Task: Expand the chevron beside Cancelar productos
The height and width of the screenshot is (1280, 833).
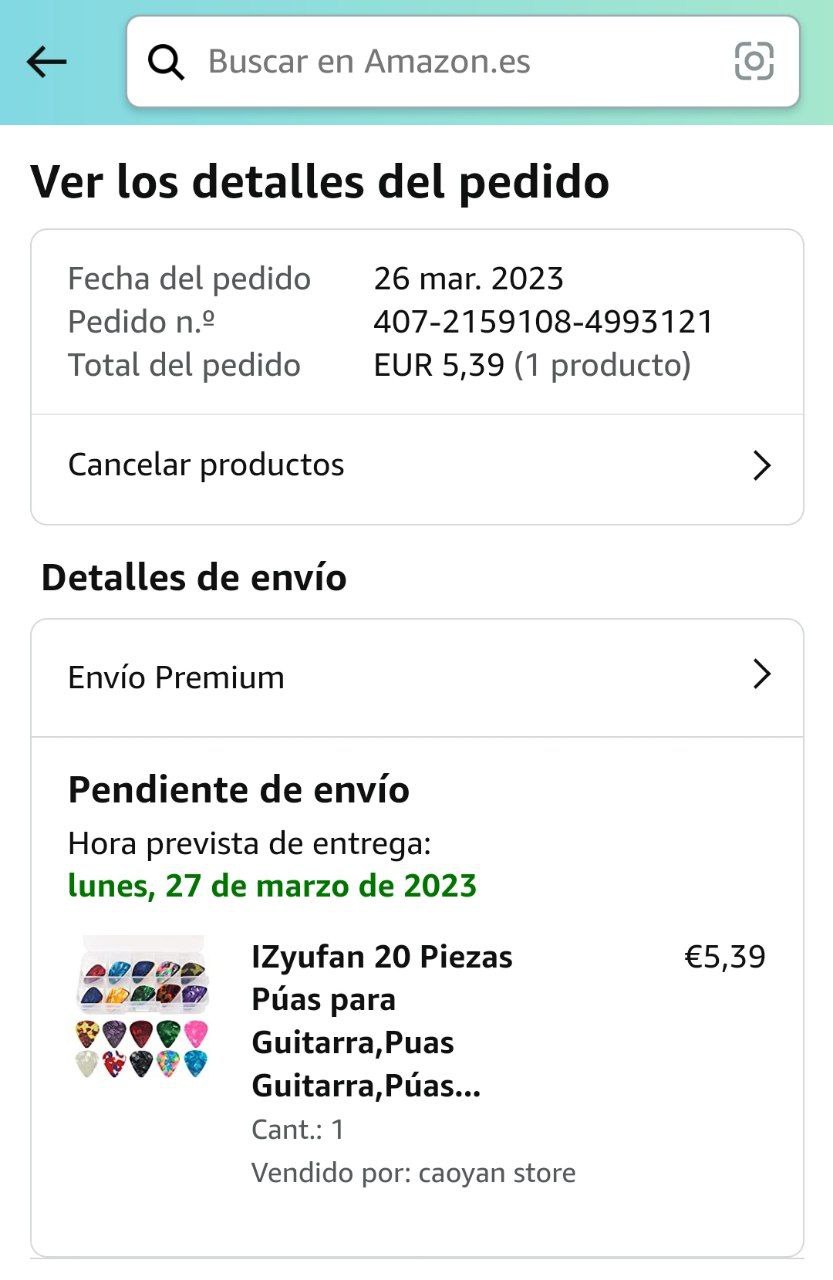Action: pos(761,466)
